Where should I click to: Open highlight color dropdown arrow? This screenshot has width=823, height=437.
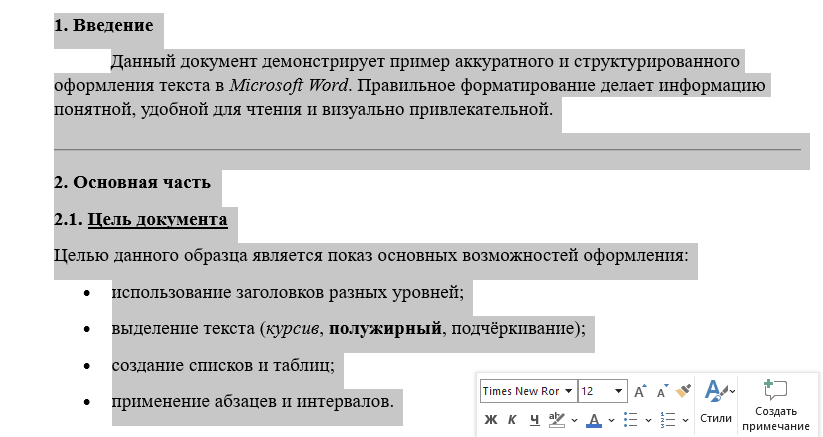[x=574, y=420]
